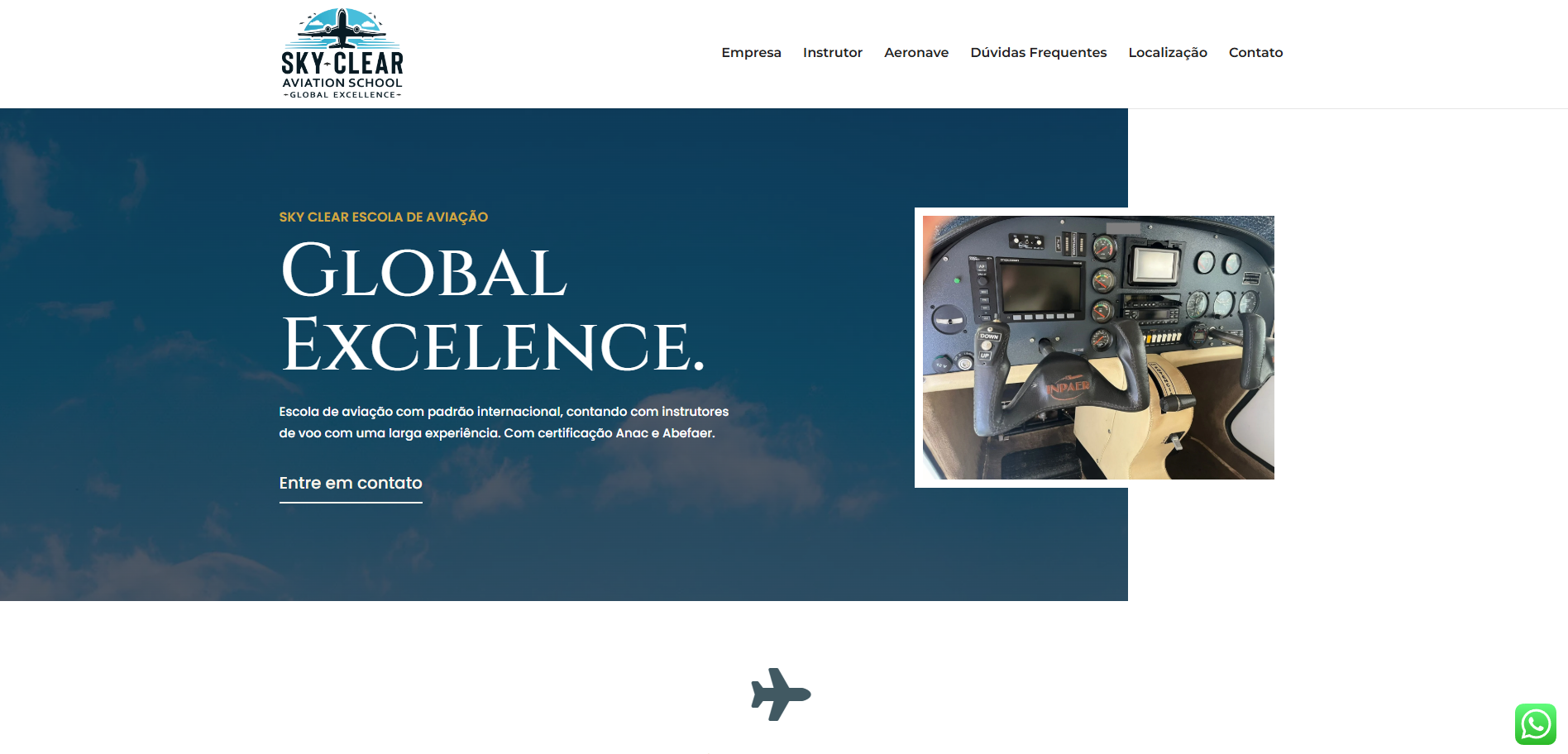Click the paragraph mentioning Anac e Abefaer
Viewport: 1568px width, 754px height.
[503, 422]
